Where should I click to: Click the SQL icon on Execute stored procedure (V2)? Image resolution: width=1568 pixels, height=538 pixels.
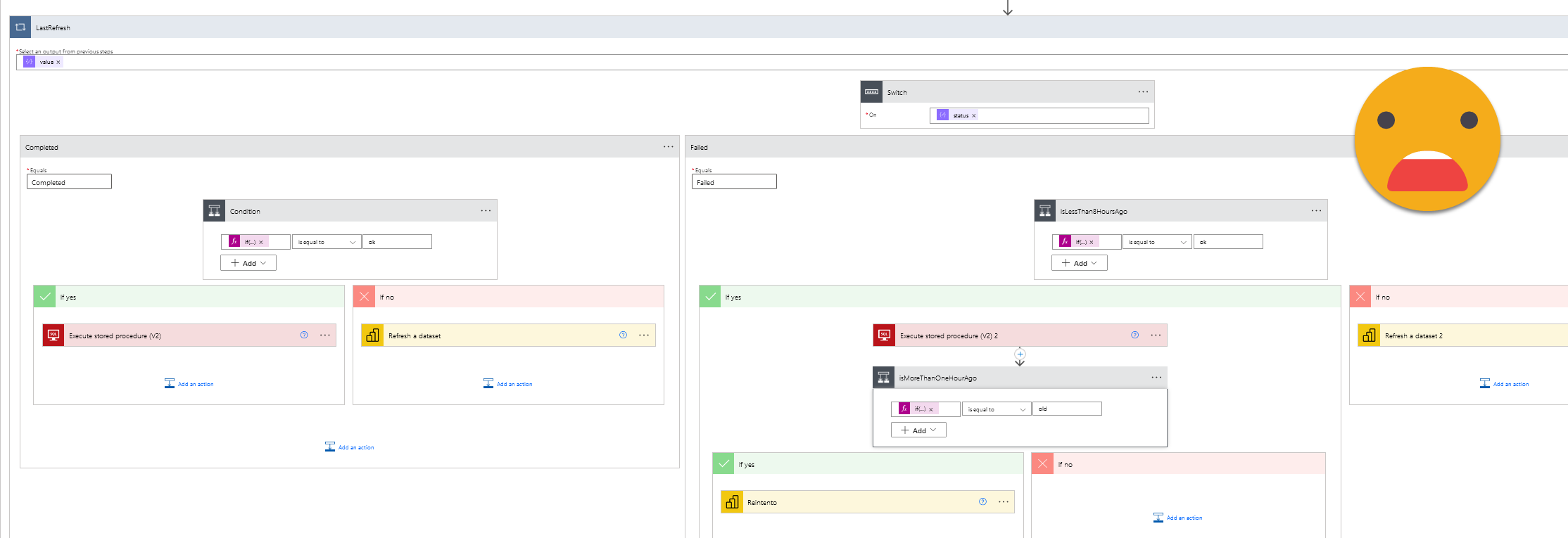pyautogui.click(x=53, y=335)
